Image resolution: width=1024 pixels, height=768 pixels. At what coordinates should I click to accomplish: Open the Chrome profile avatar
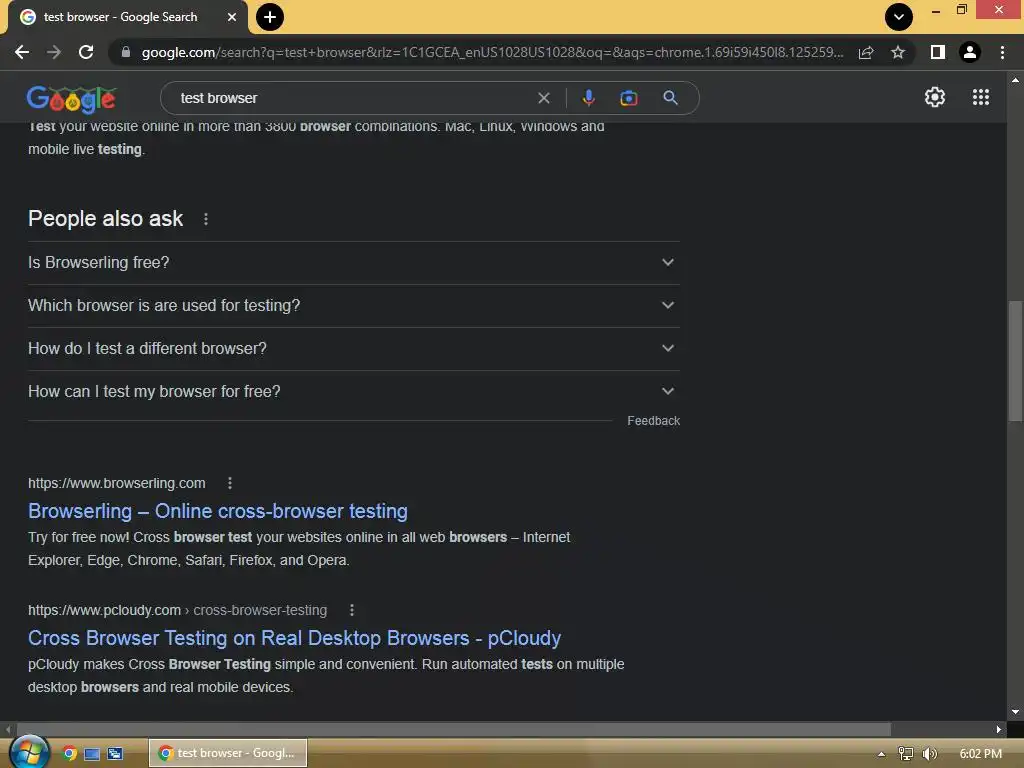(970, 52)
